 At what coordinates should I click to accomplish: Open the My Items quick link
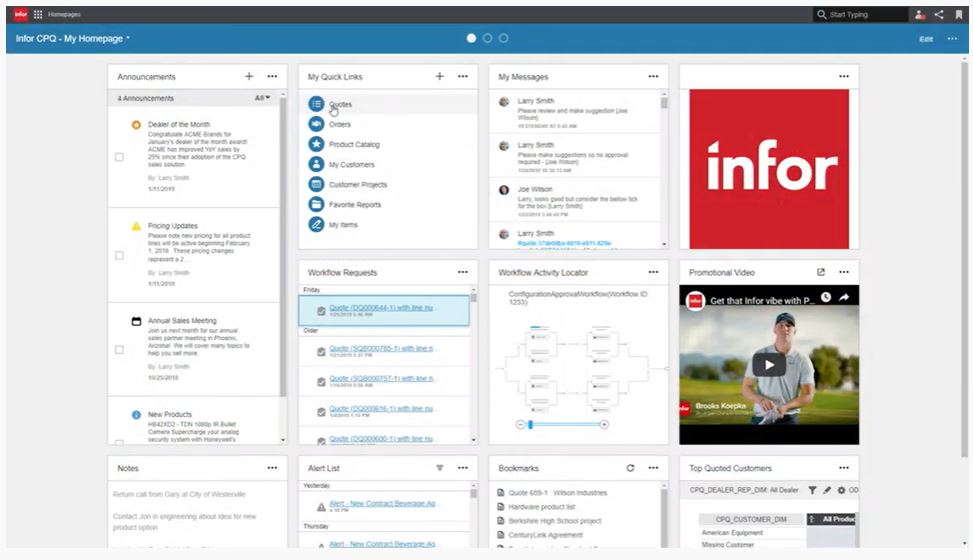pyautogui.click(x=343, y=225)
